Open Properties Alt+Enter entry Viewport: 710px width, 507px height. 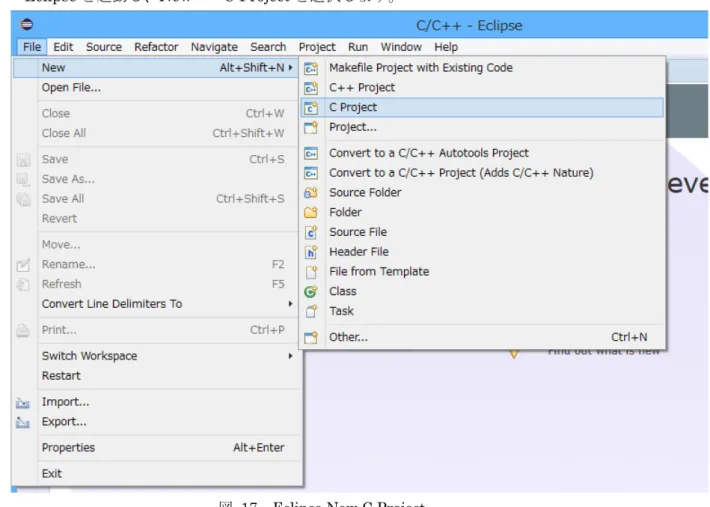(155, 448)
